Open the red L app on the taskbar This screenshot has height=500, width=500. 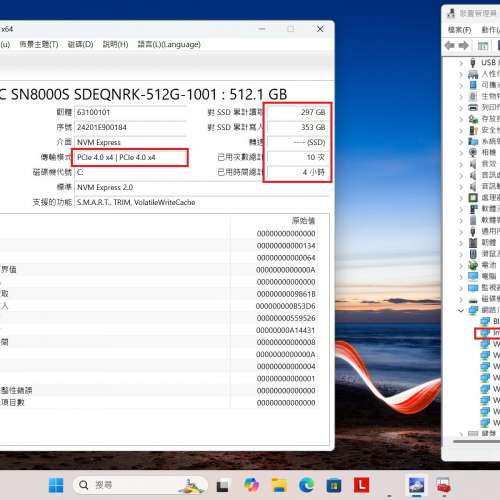[362, 485]
